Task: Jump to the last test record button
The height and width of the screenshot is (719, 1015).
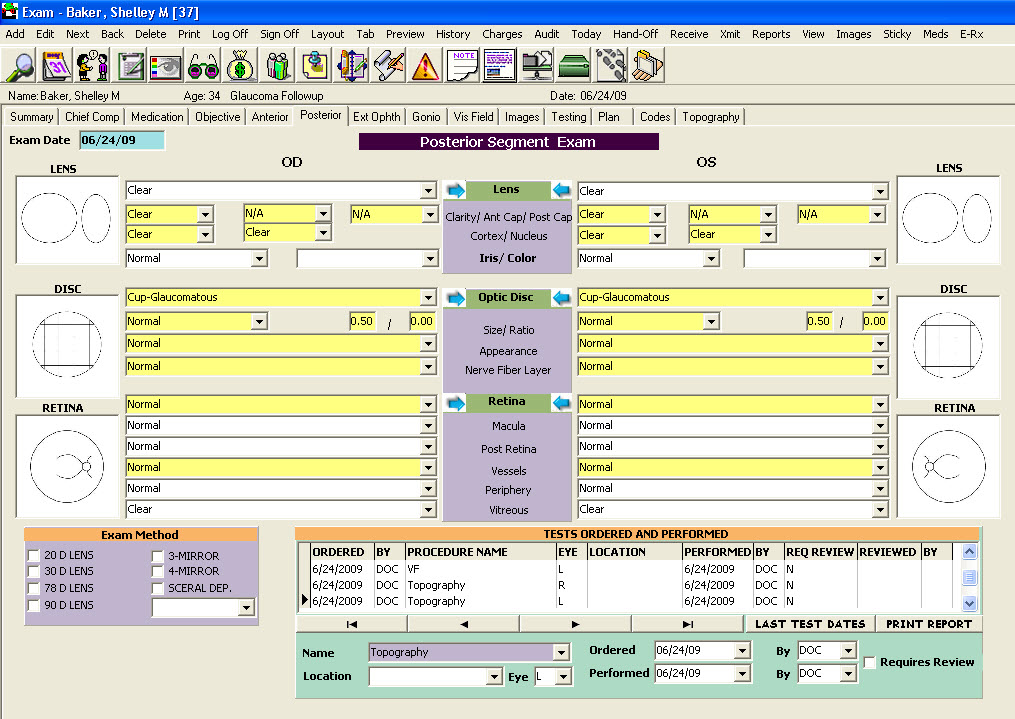Action: (687, 624)
